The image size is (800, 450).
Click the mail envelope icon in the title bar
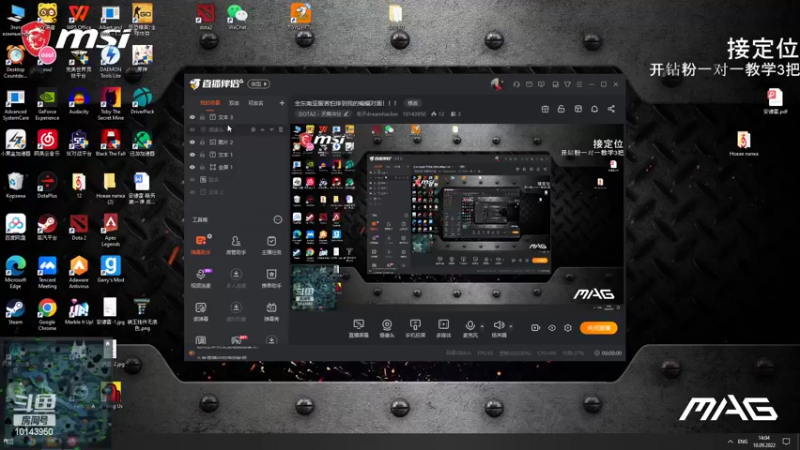[529, 84]
